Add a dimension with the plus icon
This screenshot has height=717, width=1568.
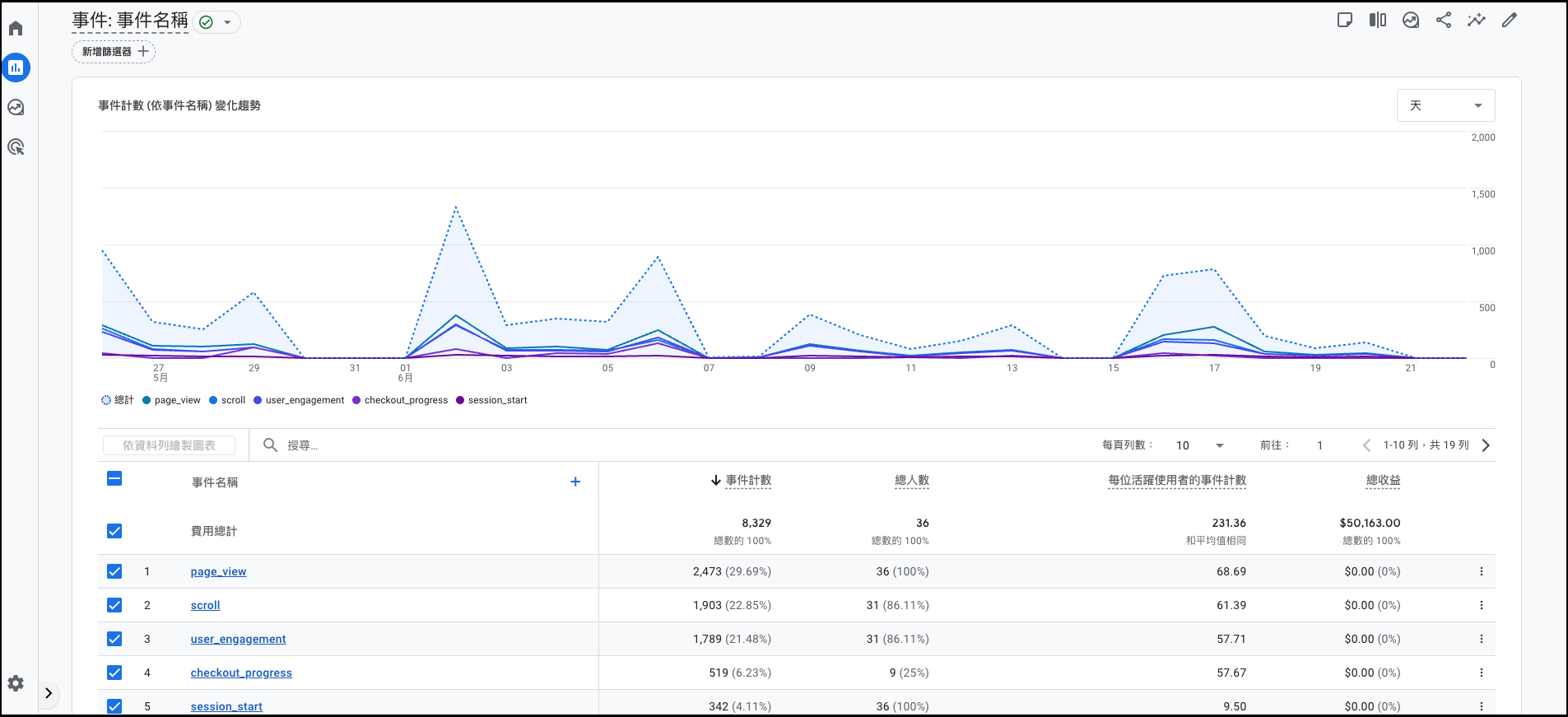tap(575, 482)
